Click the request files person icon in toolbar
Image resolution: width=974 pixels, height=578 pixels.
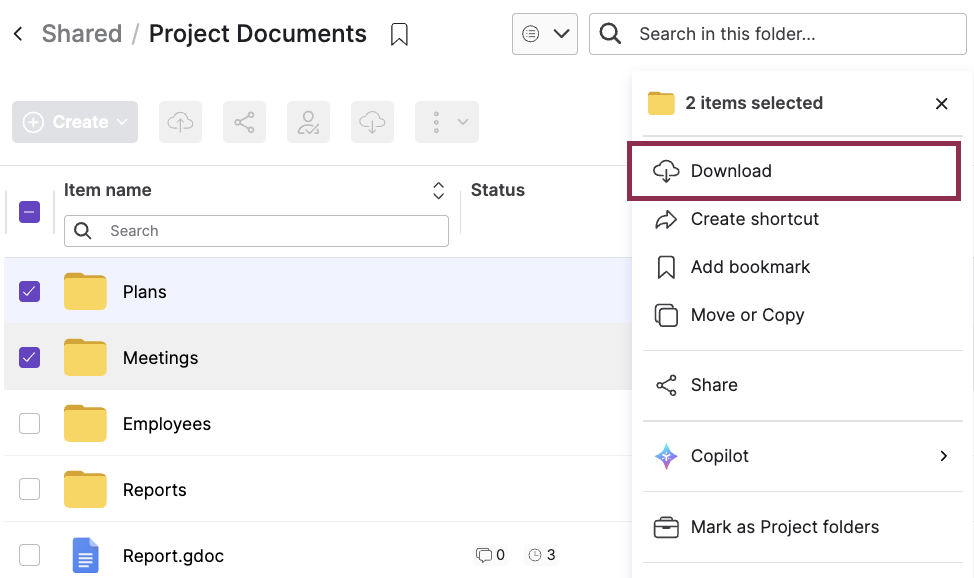pyautogui.click(x=308, y=121)
